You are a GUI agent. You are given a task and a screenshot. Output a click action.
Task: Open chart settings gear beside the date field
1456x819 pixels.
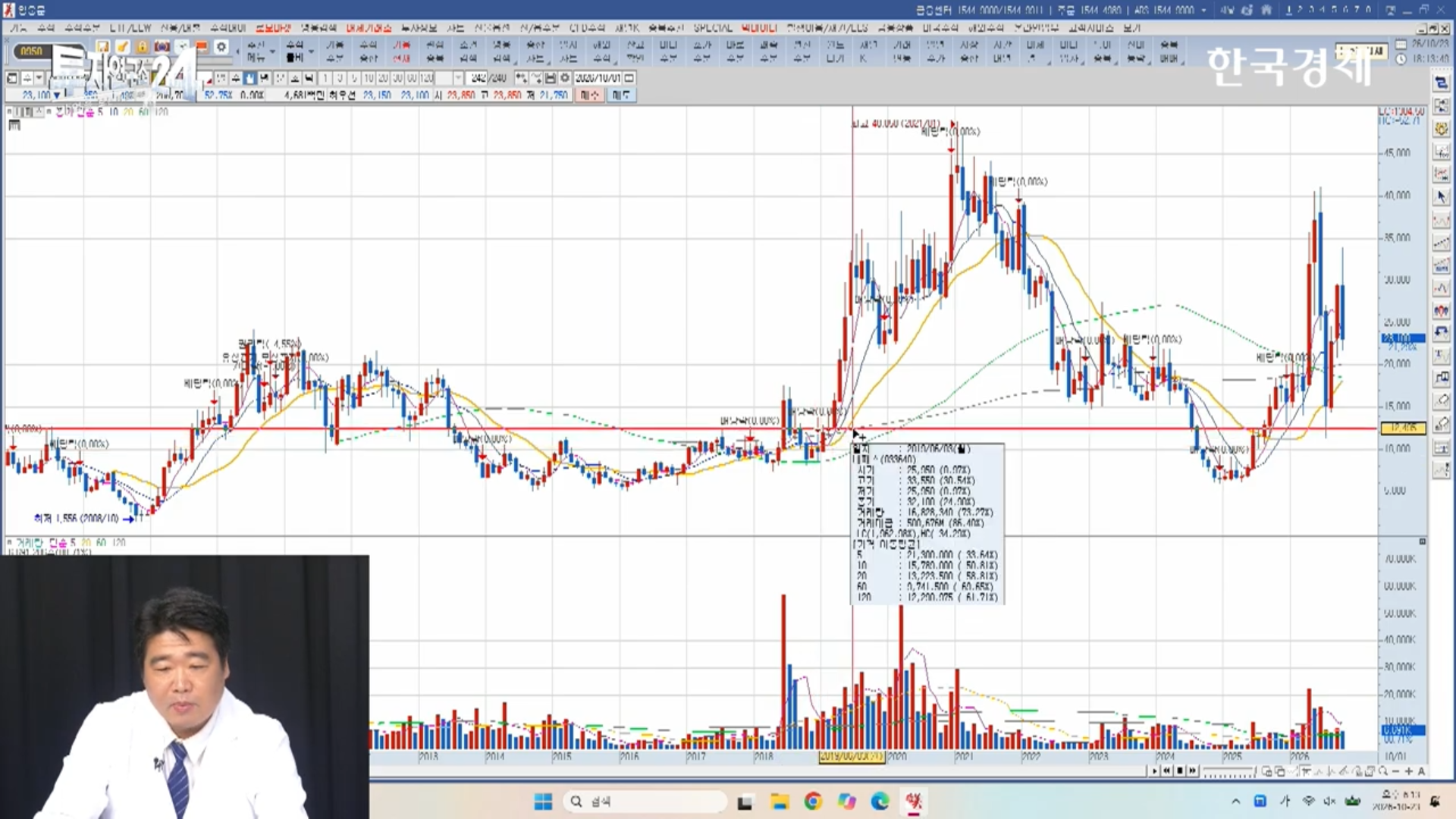(565, 77)
